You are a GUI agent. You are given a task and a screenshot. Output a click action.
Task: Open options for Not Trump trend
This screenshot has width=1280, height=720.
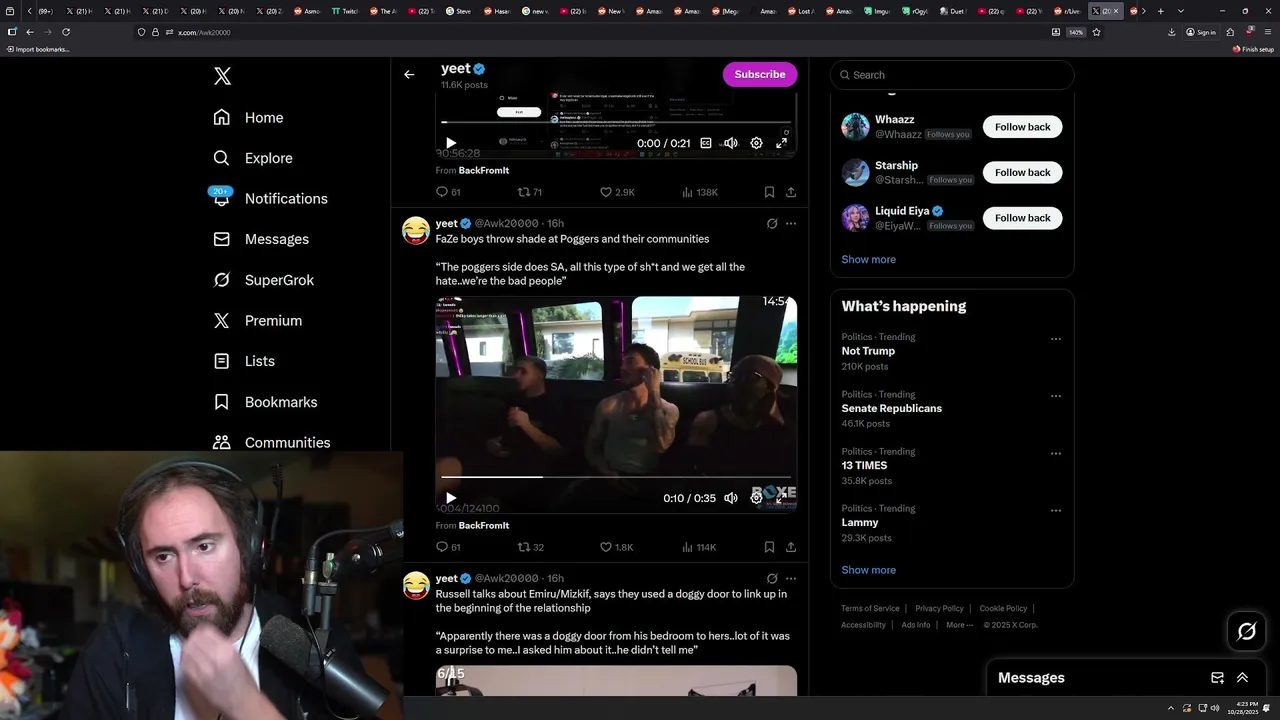pyautogui.click(x=1055, y=339)
